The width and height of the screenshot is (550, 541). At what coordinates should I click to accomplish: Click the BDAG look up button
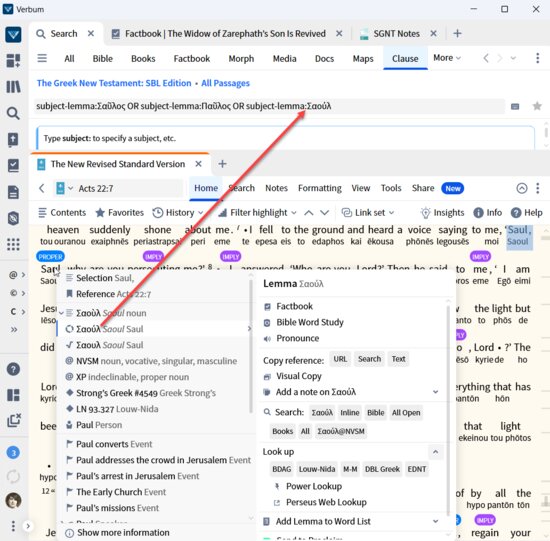click(281, 469)
